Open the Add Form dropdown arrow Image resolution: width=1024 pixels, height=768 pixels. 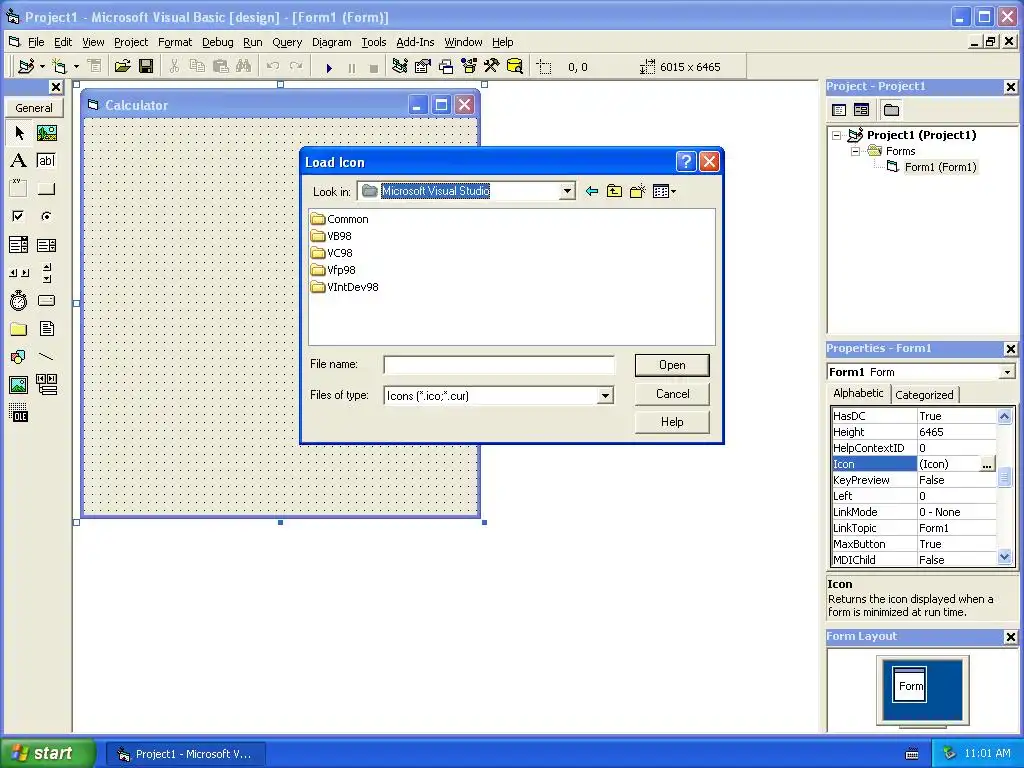76,67
